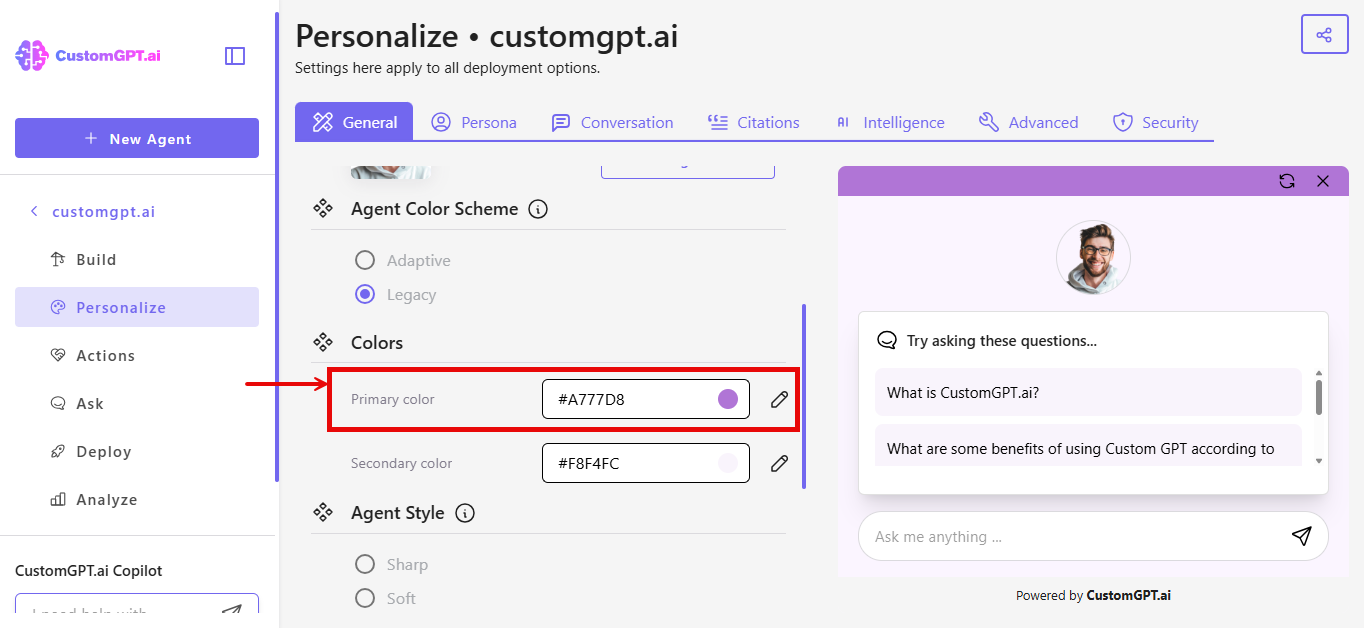Click the Ask me anything chat input

pyautogui.click(x=1093, y=536)
